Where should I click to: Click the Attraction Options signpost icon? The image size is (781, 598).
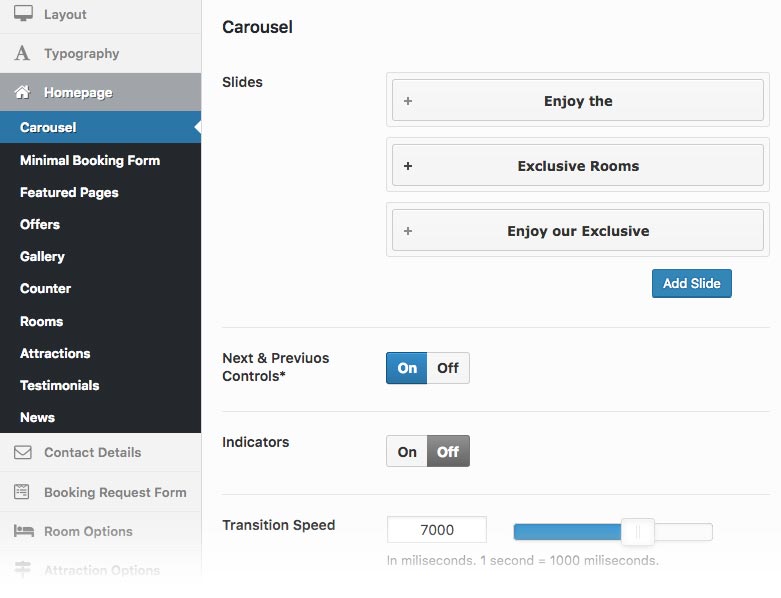pyautogui.click(x=22, y=569)
